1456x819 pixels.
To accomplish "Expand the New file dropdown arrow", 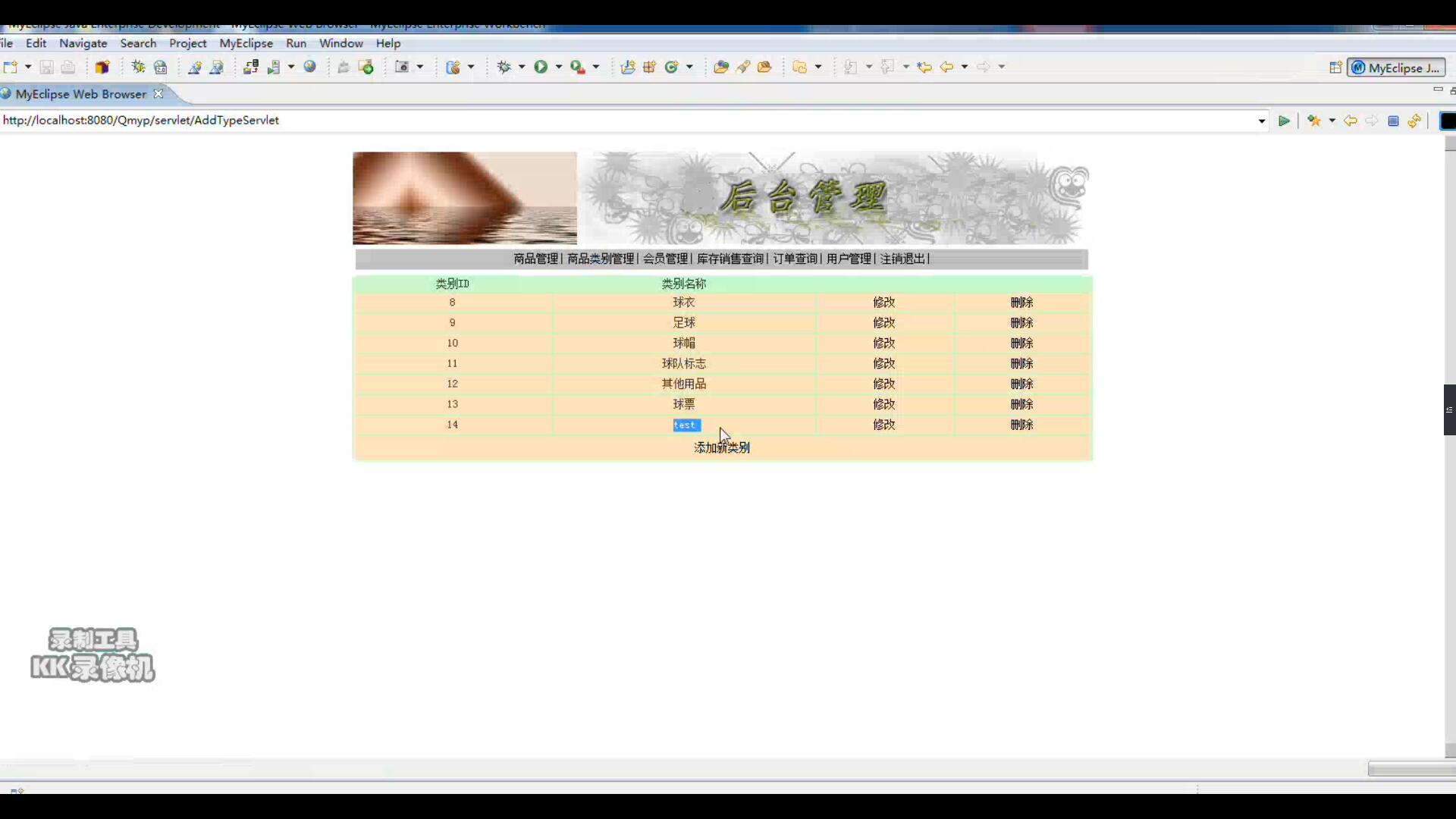I will [x=28, y=67].
